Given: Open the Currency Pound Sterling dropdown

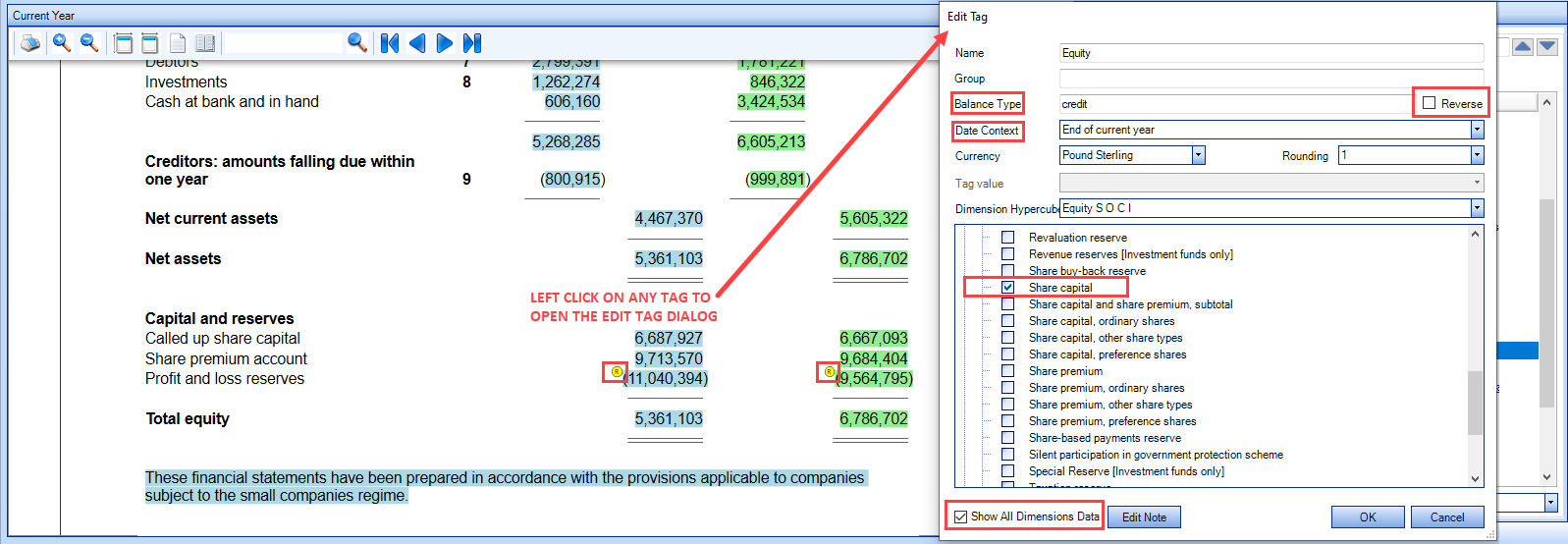Looking at the screenshot, I should coord(1198,155).
